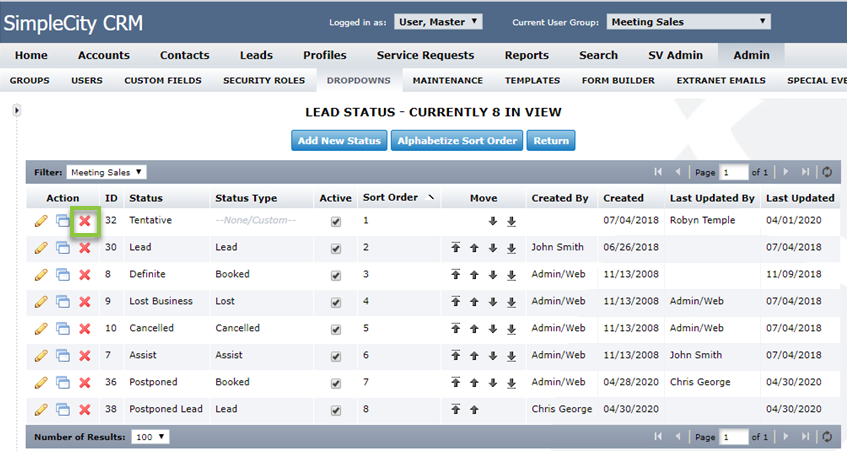Go to last page in top pager
This screenshot has height=451, width=847.
(805, 172)
